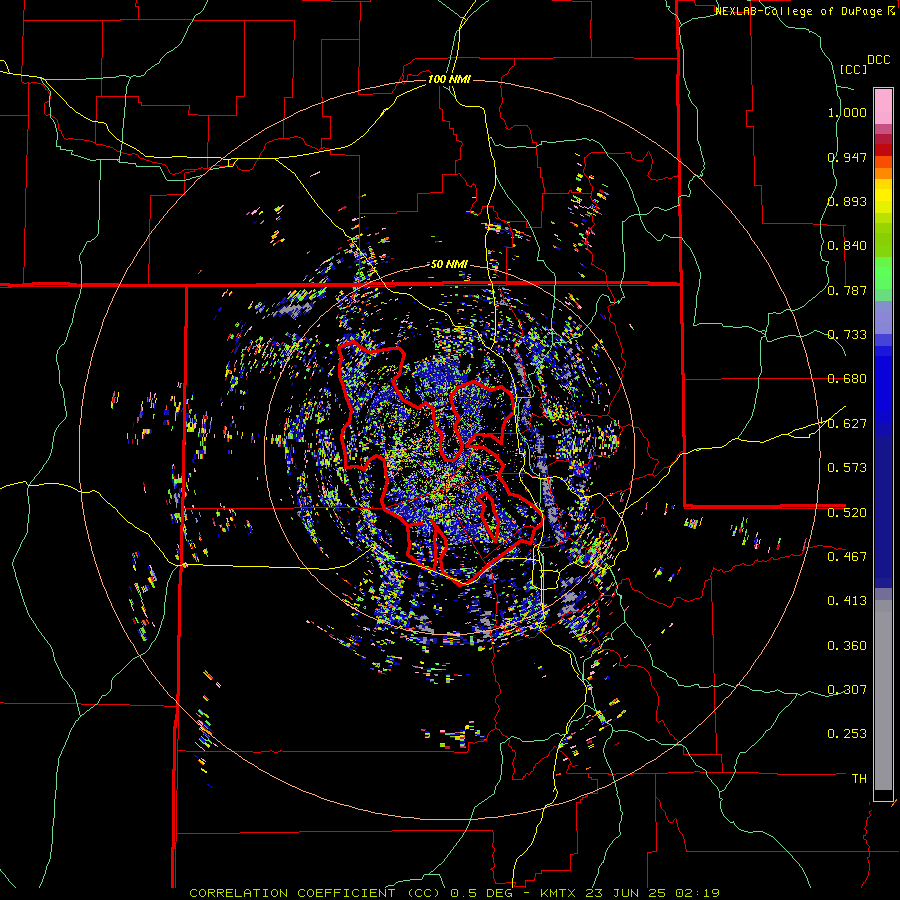Click the DCC label above the legend
The width and height of the screenshot is (900, 900).
pyautogui.click(x=878, y=60)
